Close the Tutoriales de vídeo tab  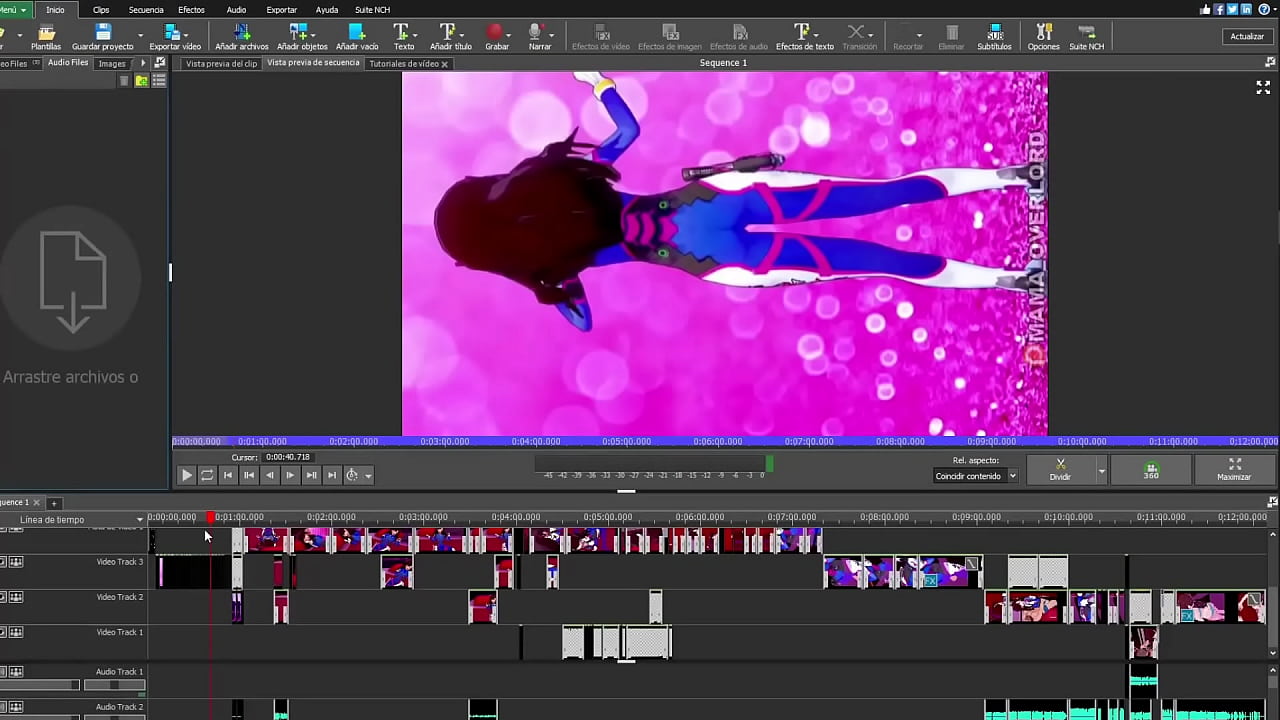(444, 64)
